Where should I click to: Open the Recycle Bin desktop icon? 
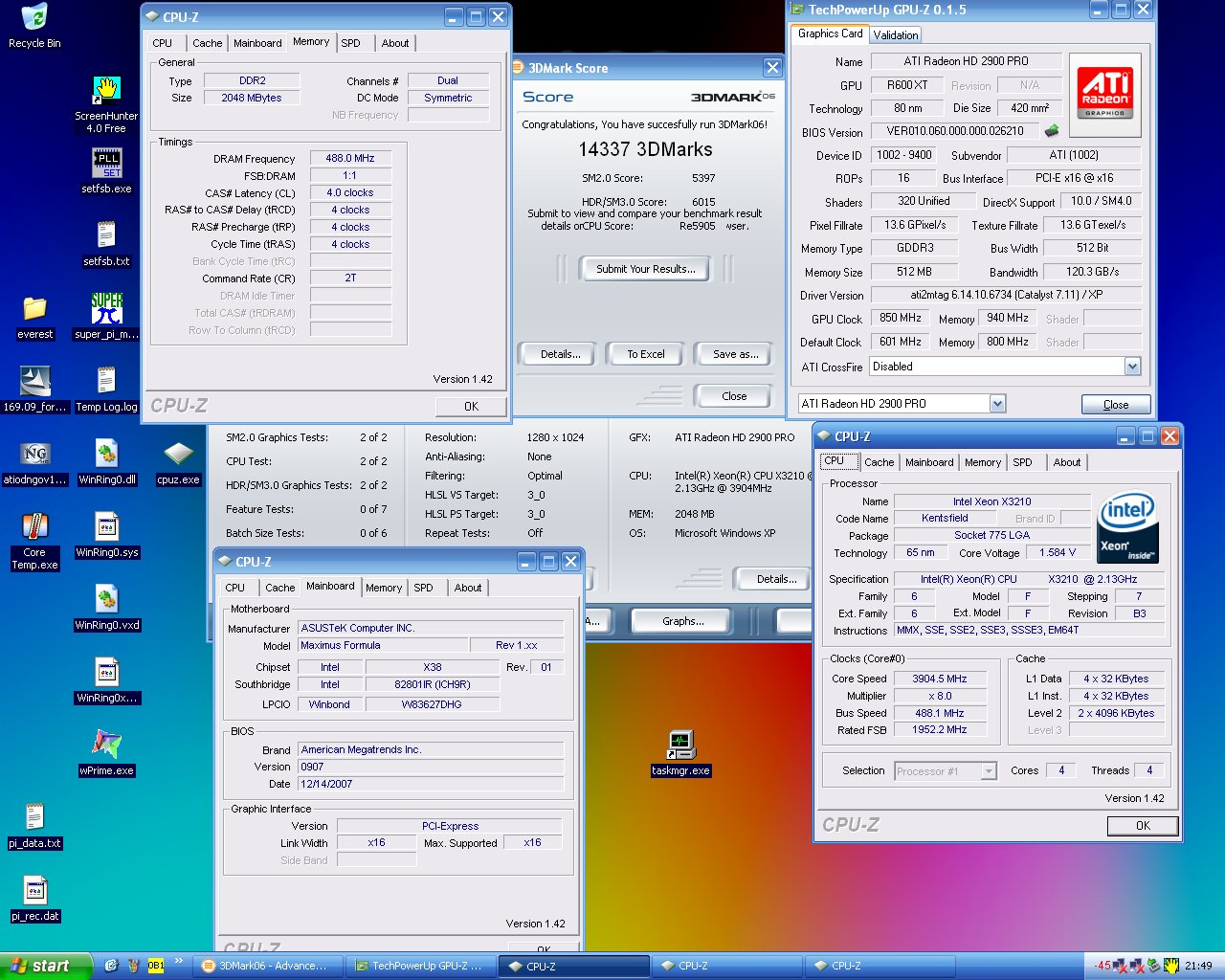(34, 25)
